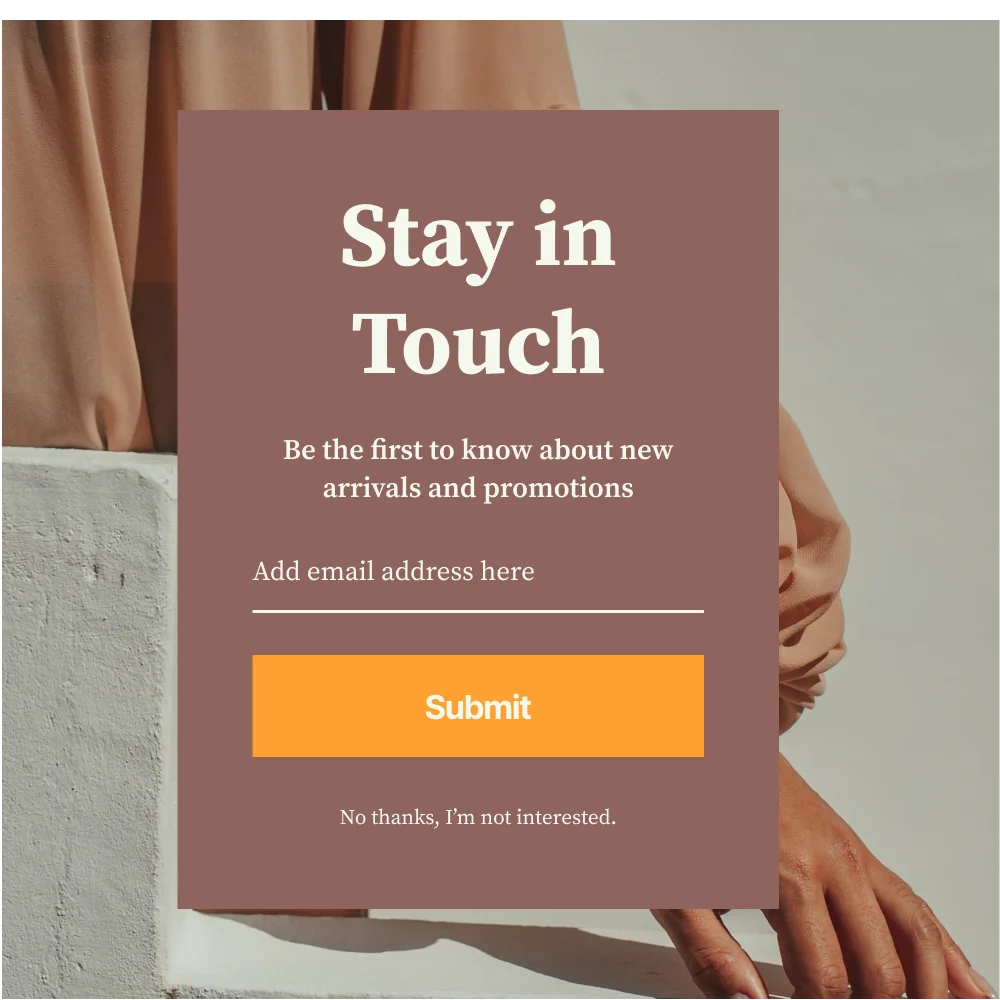The height and width of the screenshot is (1000, 1000).
Task: Click the 'arrivals and promotions' text line
Action: [478, 489]
